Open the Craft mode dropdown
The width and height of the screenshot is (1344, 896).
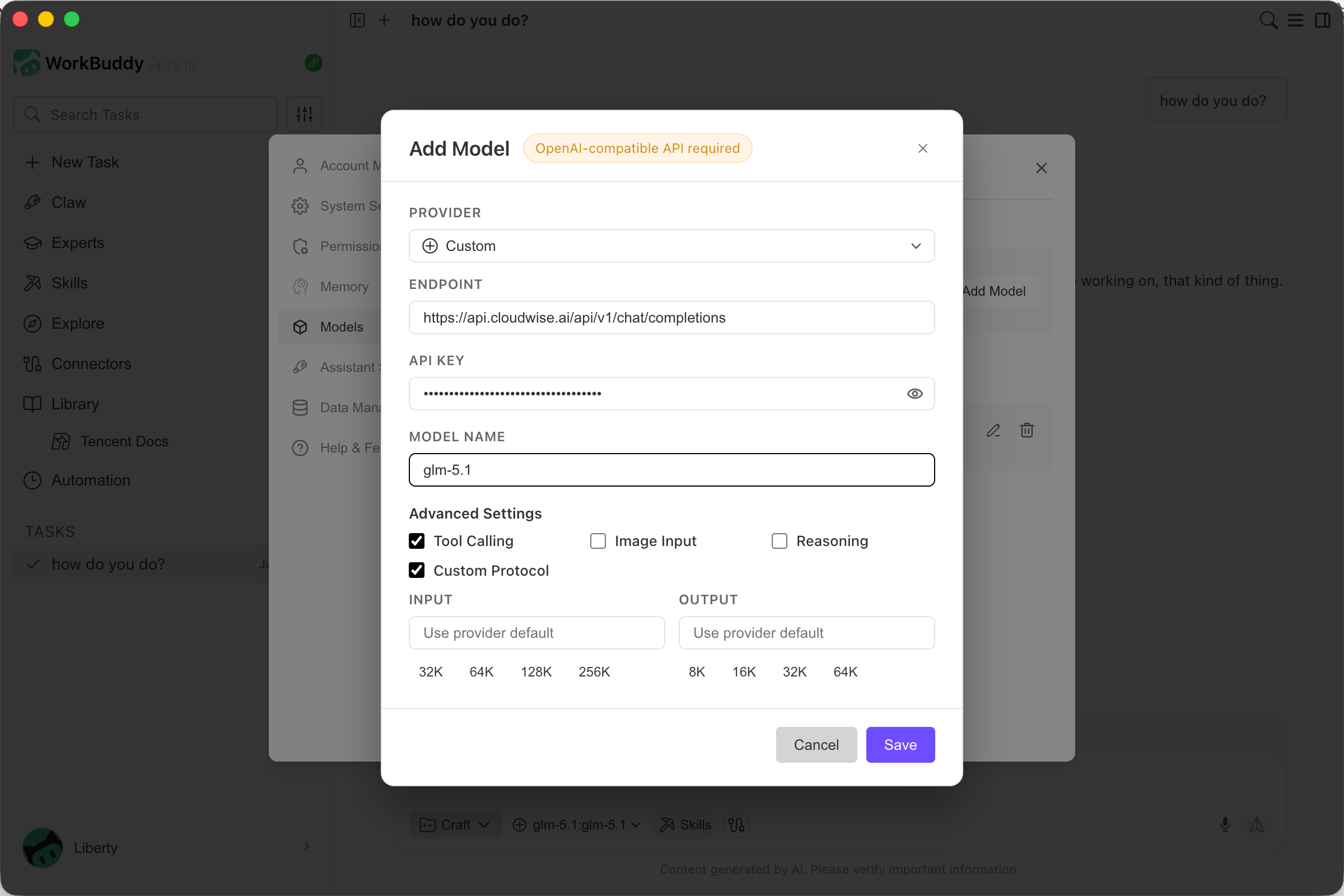coord(455,824)
